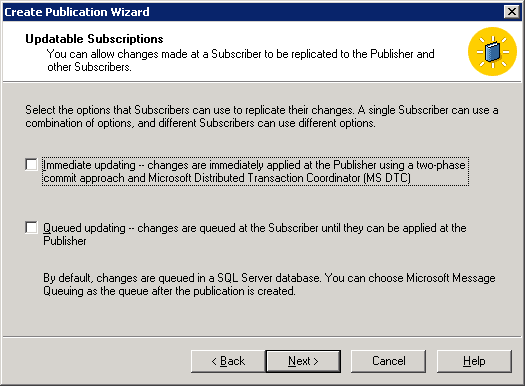Close the Create Publication Wizard window
The width and height of the screenshot is (525, 386).
(x=512, y=12)
